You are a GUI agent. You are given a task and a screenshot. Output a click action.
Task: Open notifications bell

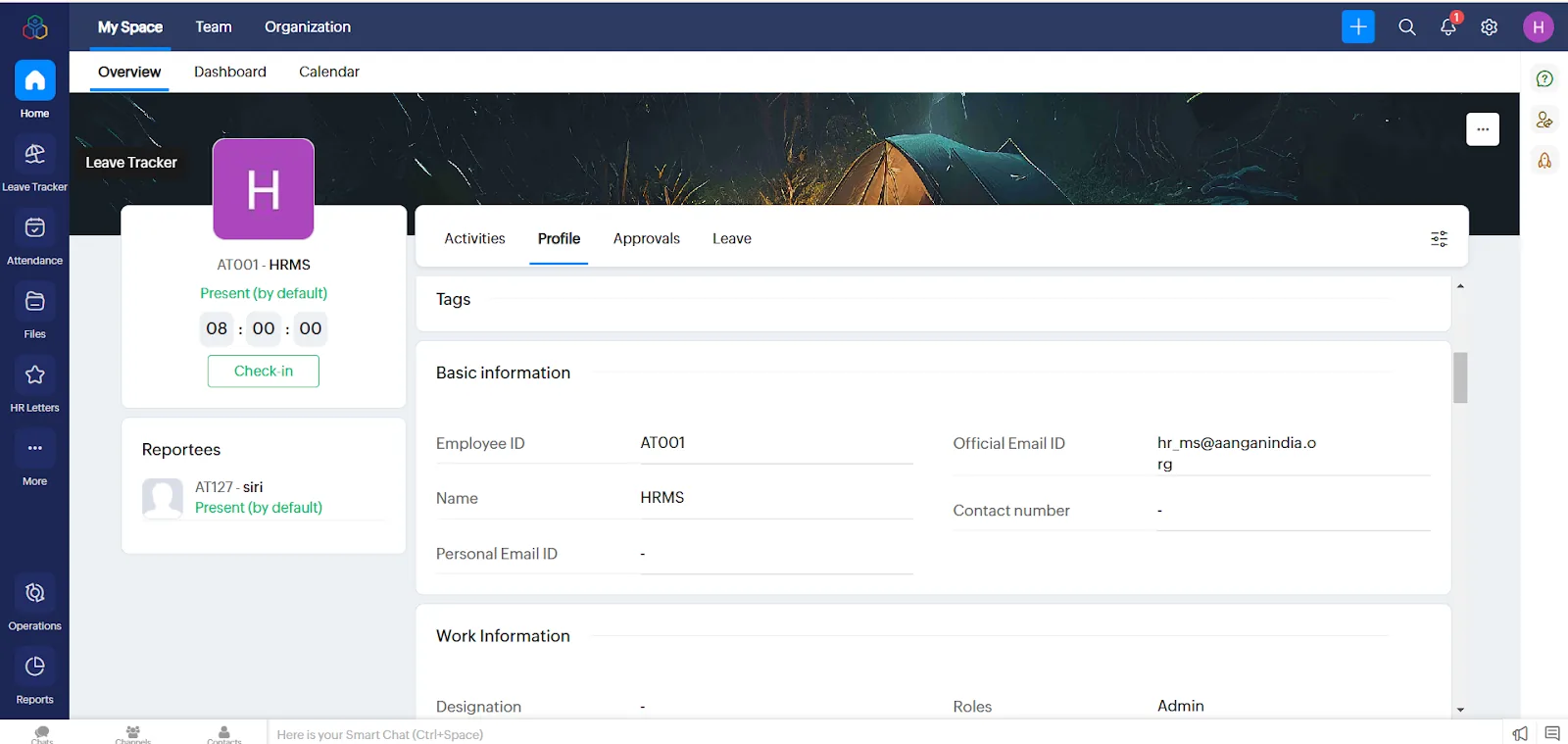pos(1448,26)
